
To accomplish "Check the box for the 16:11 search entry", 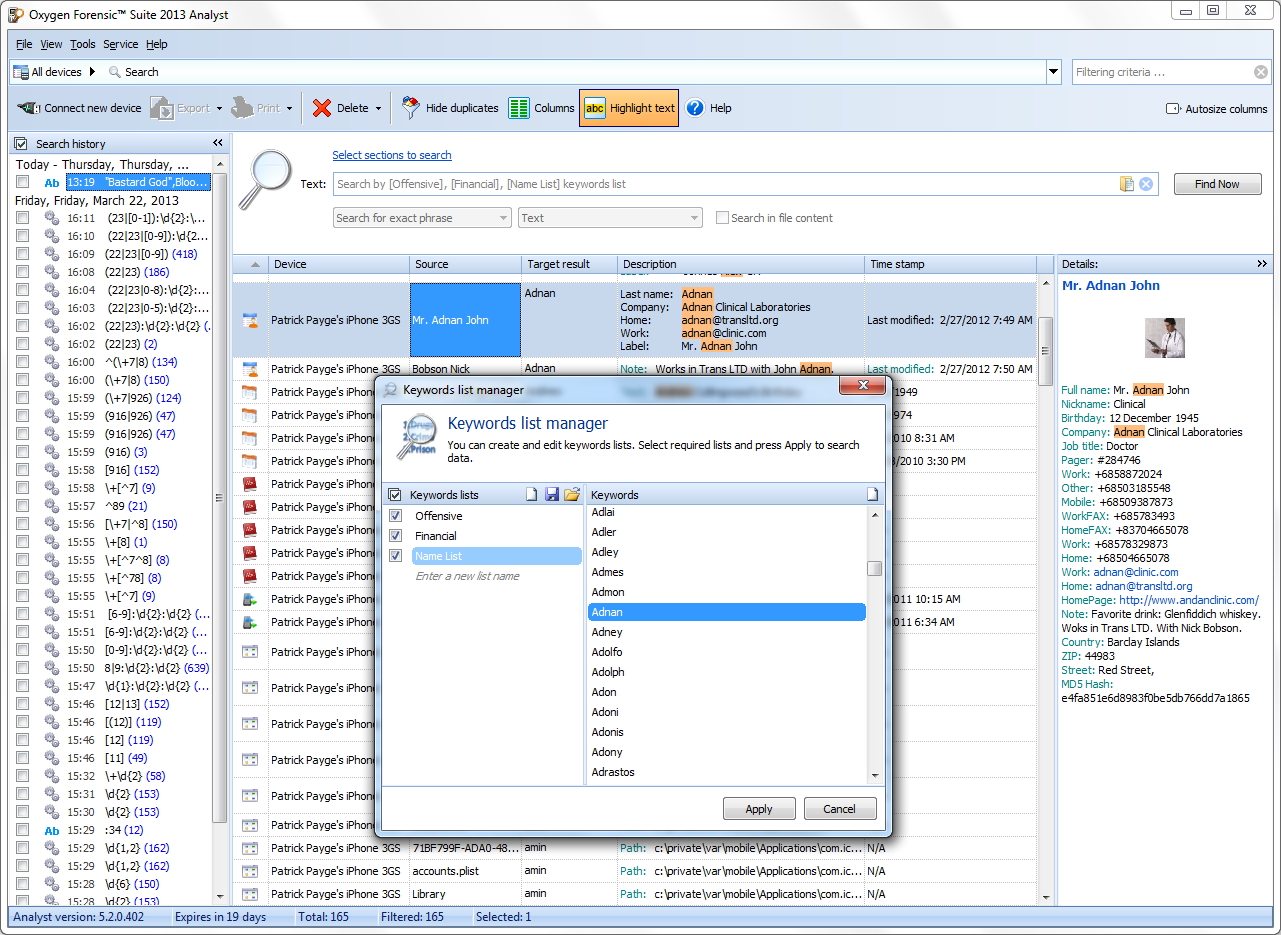I will (x=22, y=218).
